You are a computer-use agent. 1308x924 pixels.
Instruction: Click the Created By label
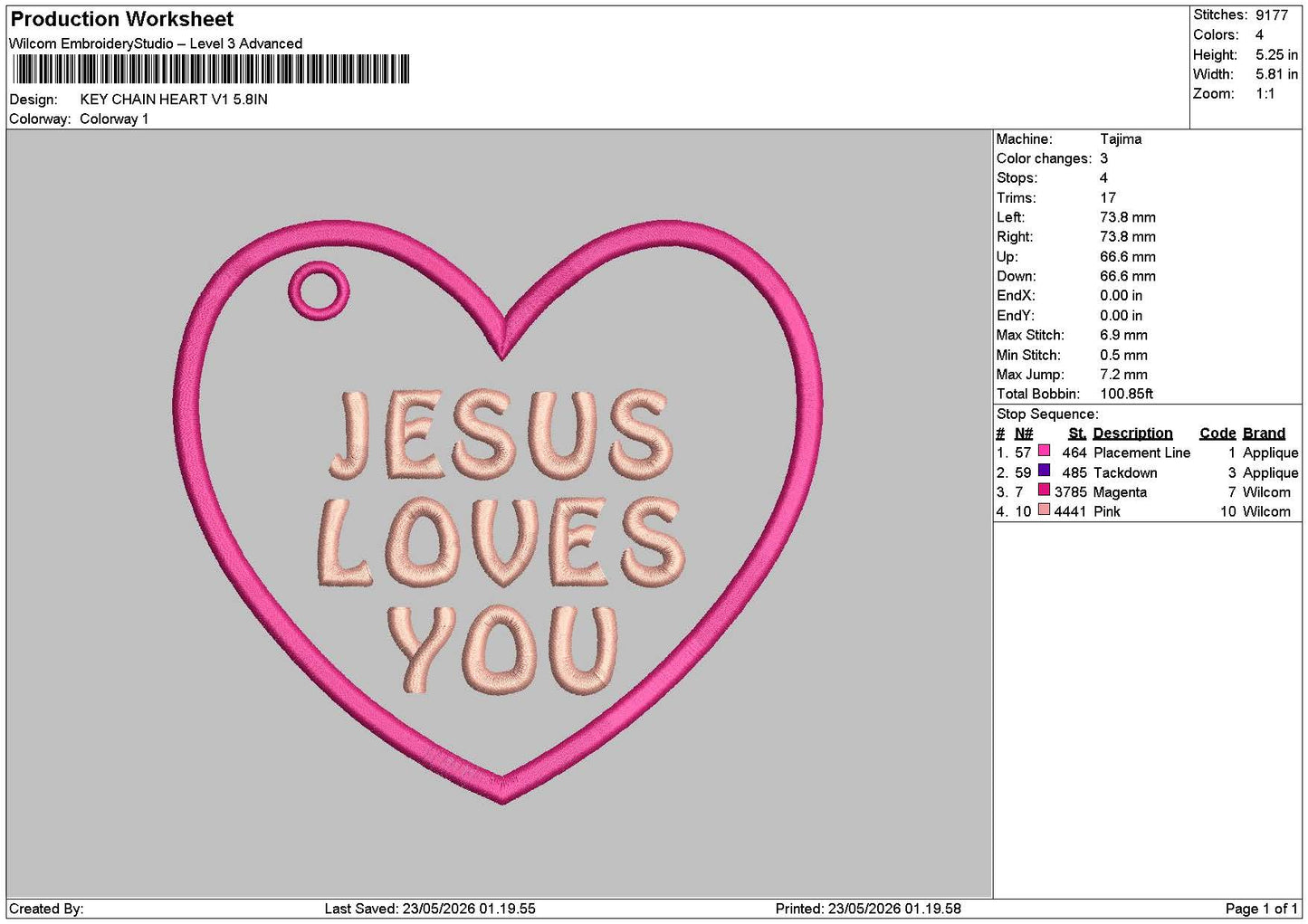[46, 909]
